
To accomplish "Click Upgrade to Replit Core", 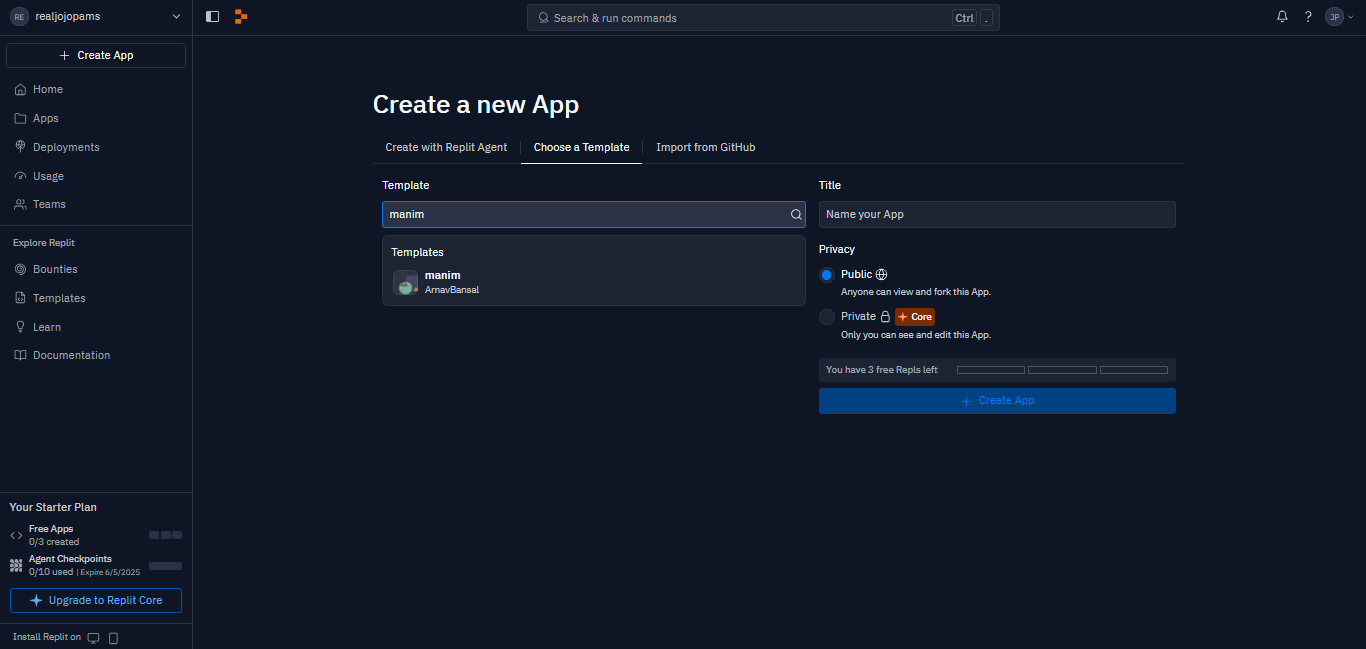I will click(x=95, y=600).
